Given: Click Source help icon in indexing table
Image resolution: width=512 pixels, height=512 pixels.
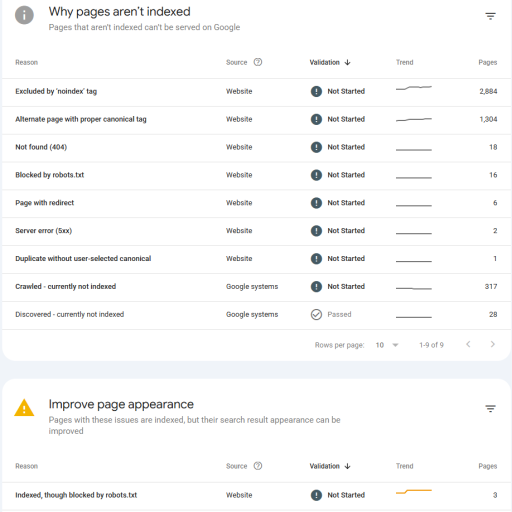Looking at the screenshot, I should coord(258,62).
